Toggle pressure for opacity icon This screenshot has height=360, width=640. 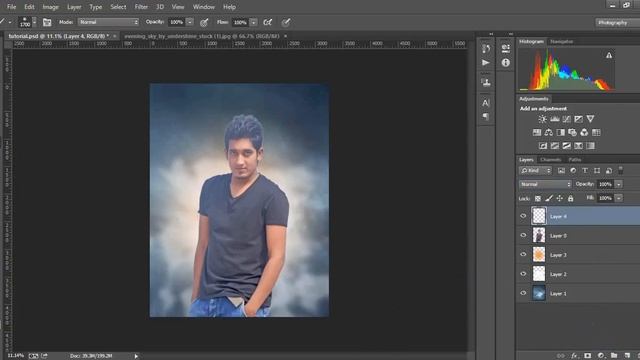point(204,22)
